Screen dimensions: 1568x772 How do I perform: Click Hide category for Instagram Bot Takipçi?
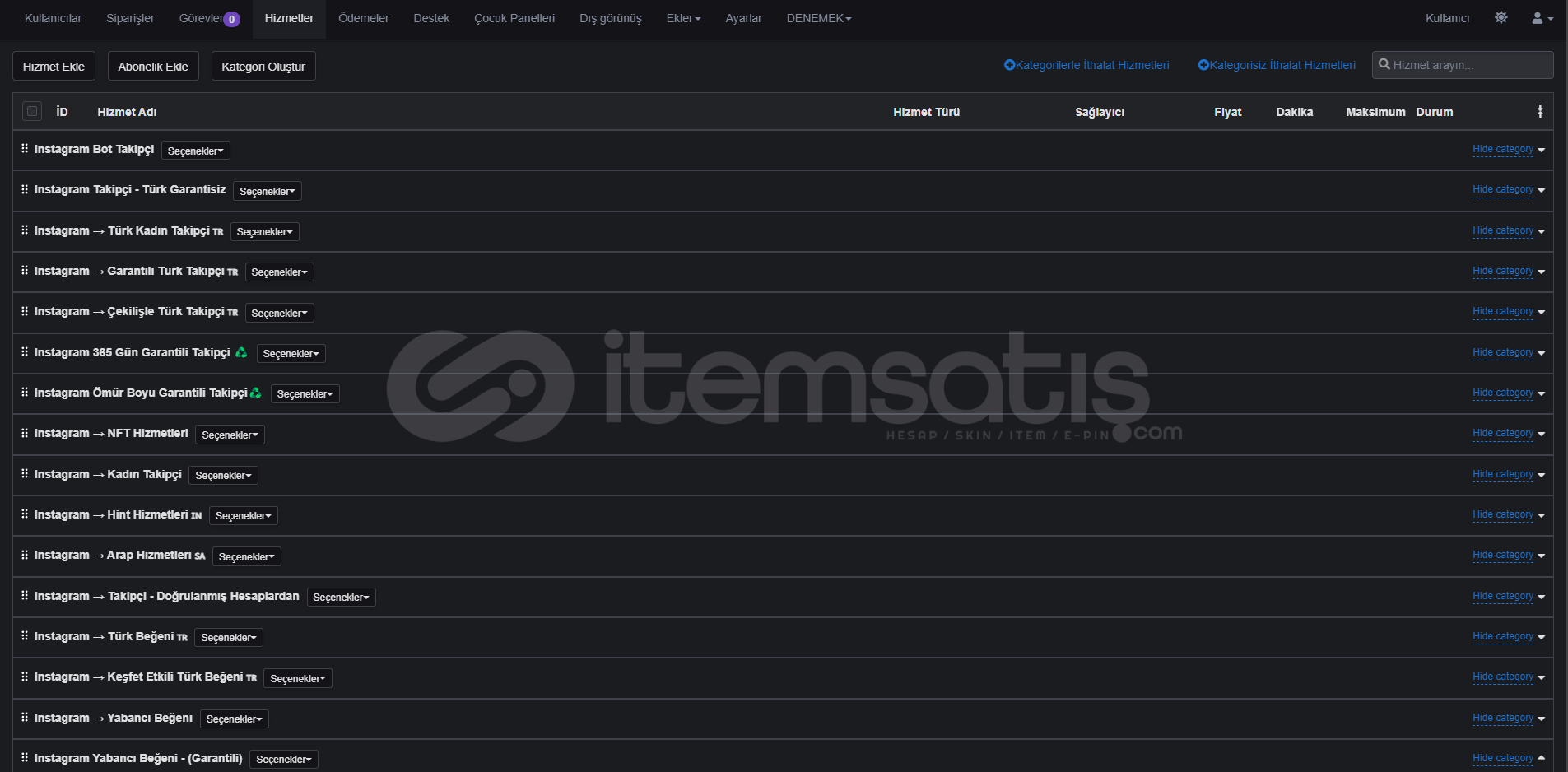1503,150
